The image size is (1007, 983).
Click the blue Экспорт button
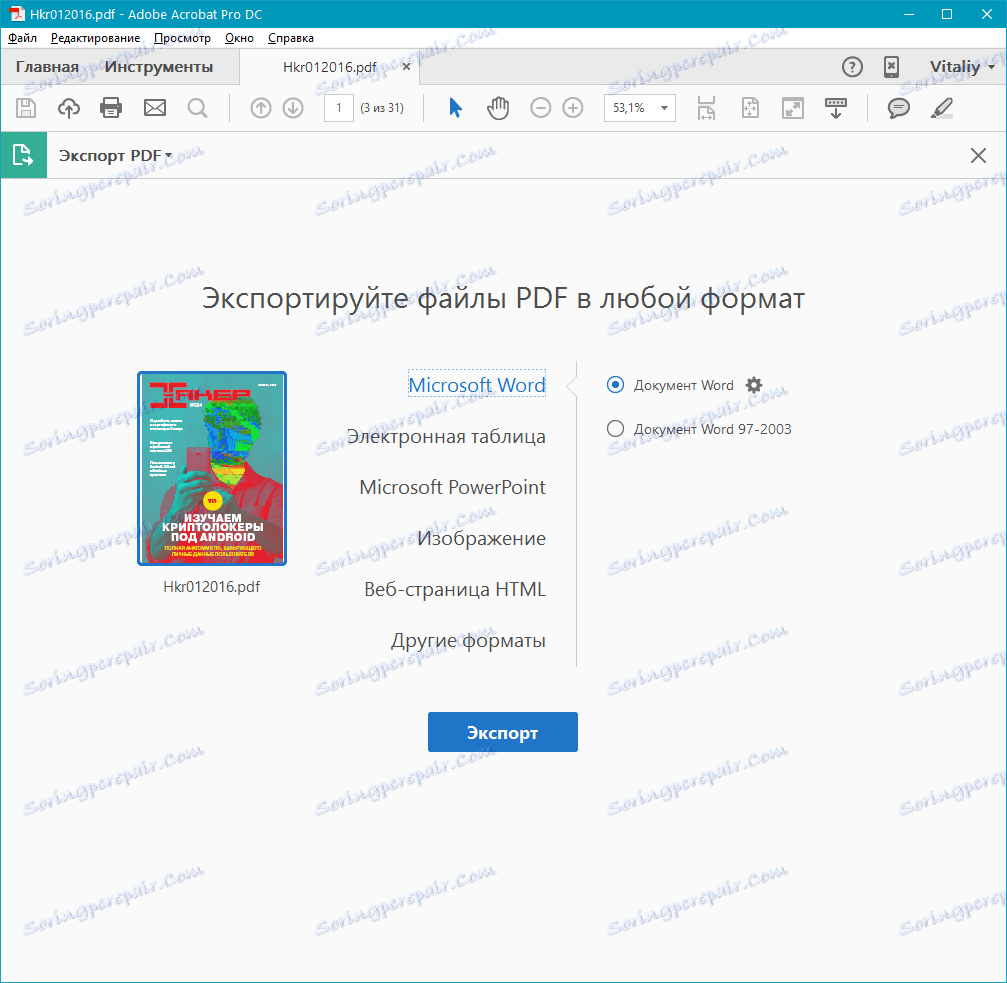click(503, 732)
